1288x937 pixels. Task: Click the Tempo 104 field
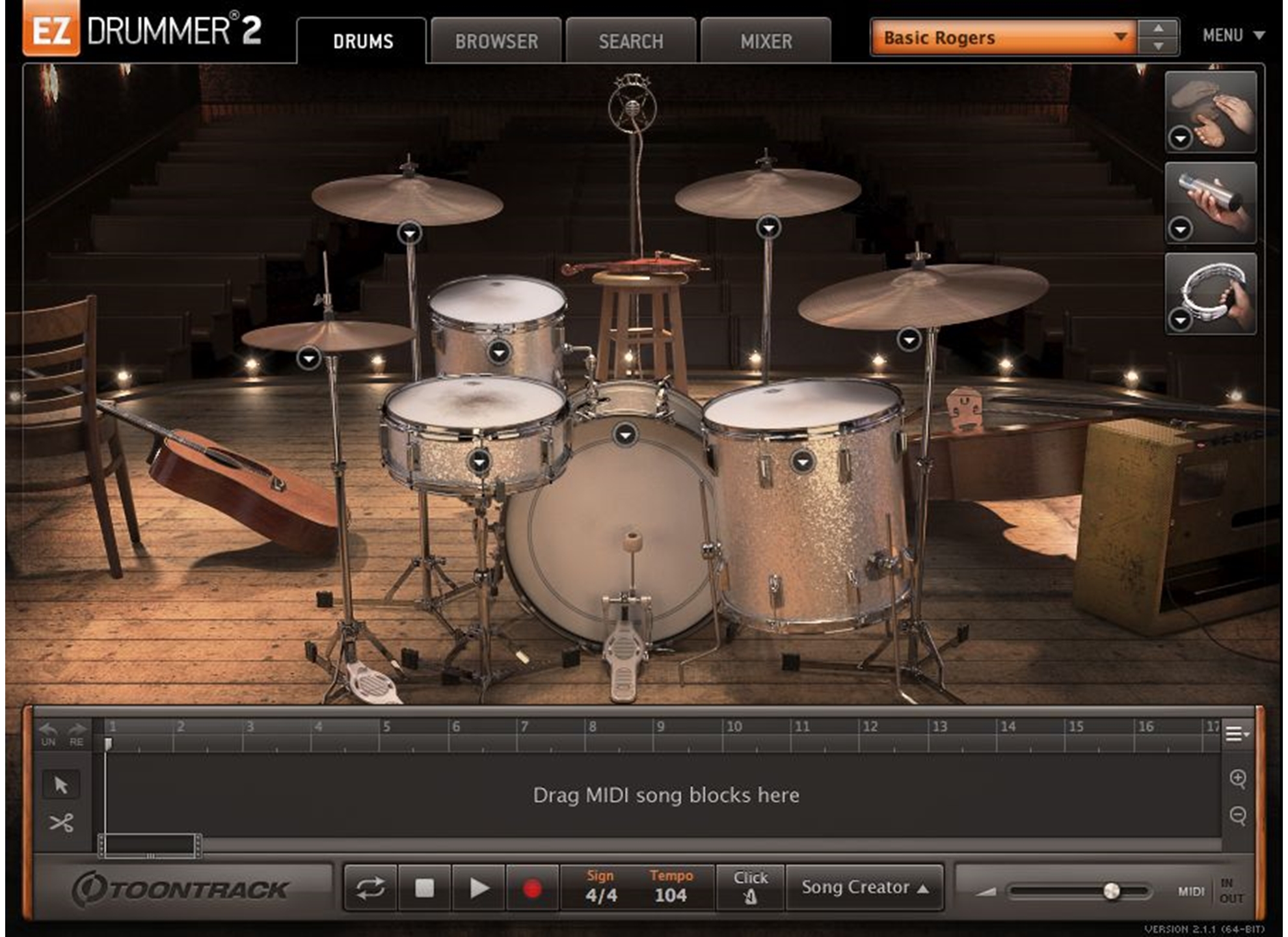point(671,895)
